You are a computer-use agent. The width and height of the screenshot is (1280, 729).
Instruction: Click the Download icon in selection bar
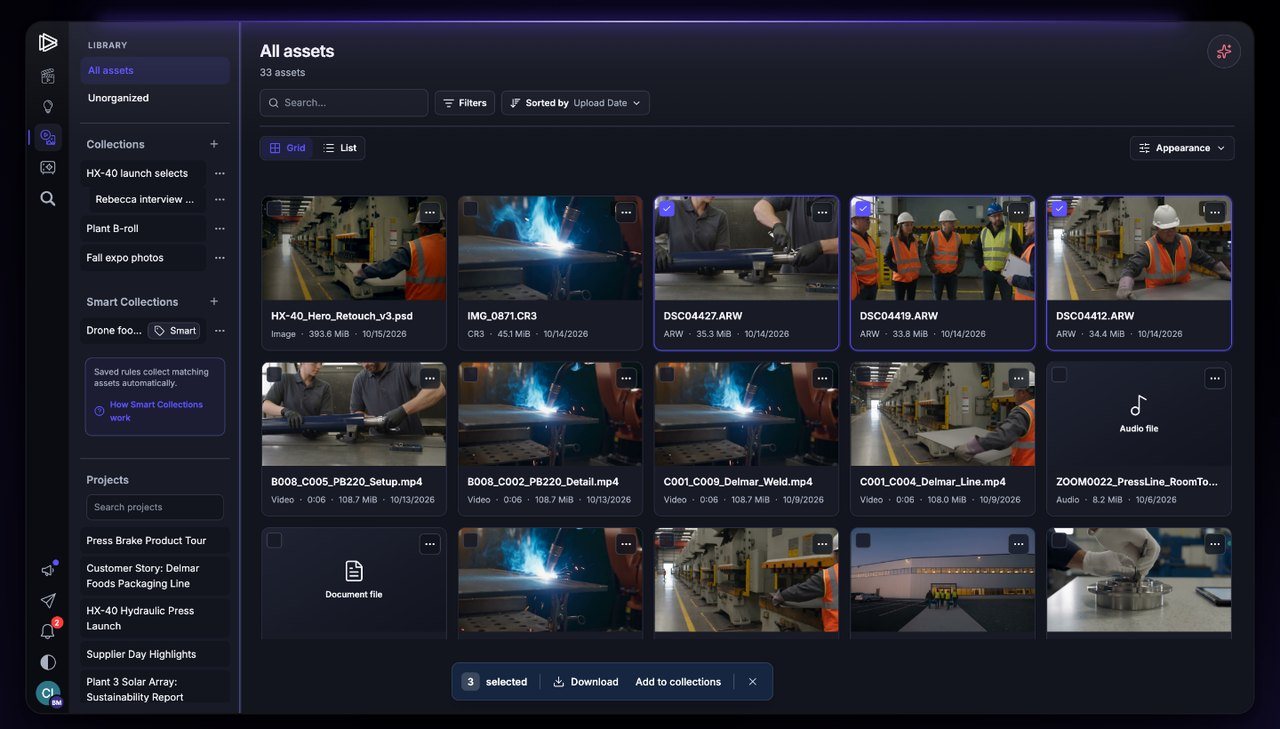[x=559, y=682]
